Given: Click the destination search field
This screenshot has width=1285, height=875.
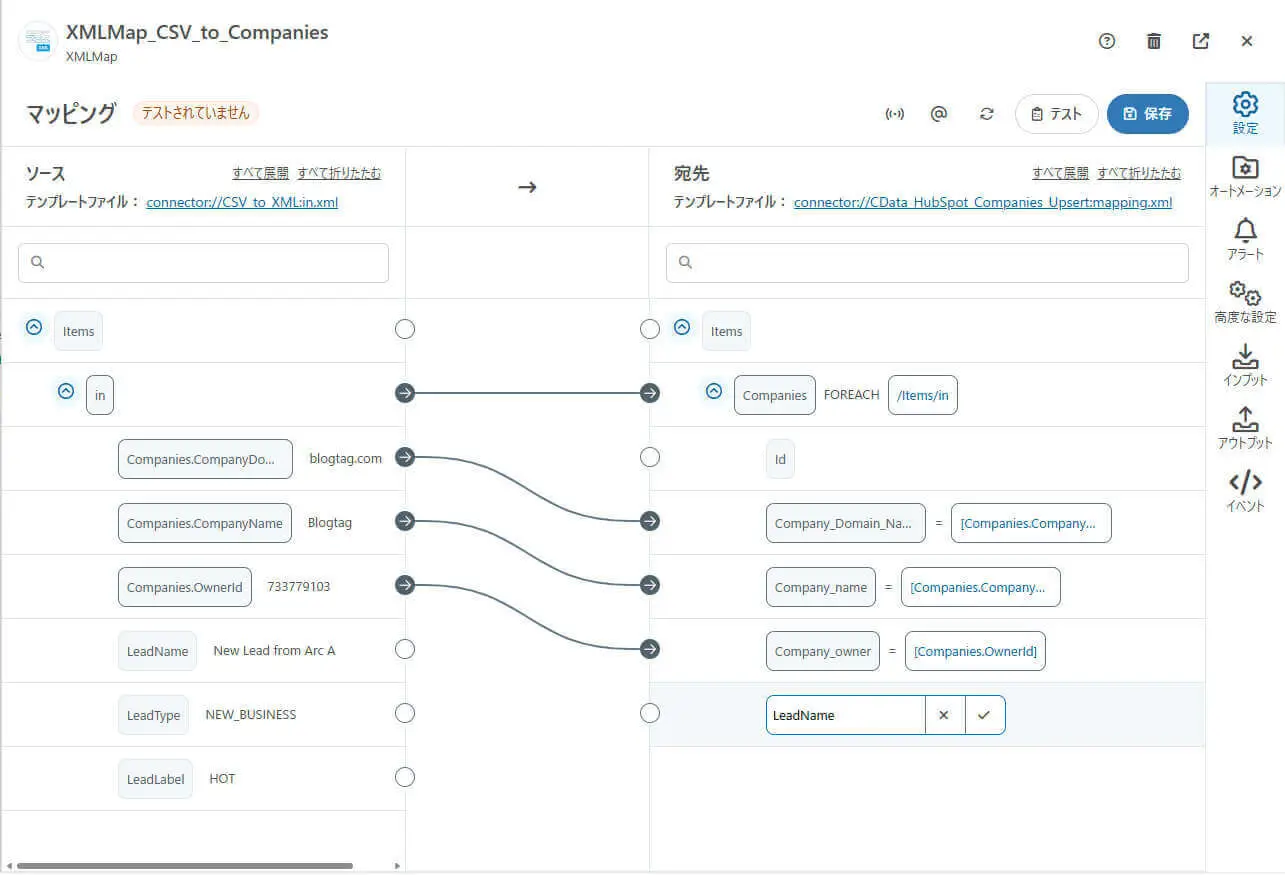Looking at the screenshot, I should coord(927,263).
